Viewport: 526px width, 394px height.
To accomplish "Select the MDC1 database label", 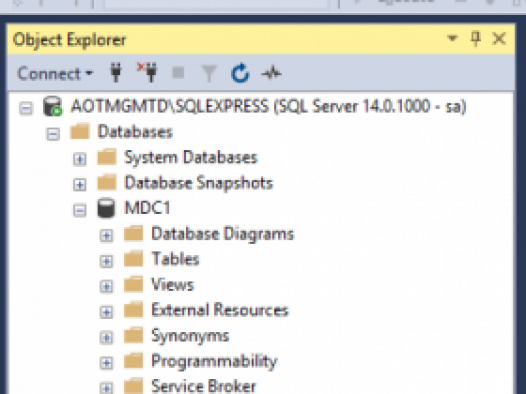I will (x=147, y=208).
